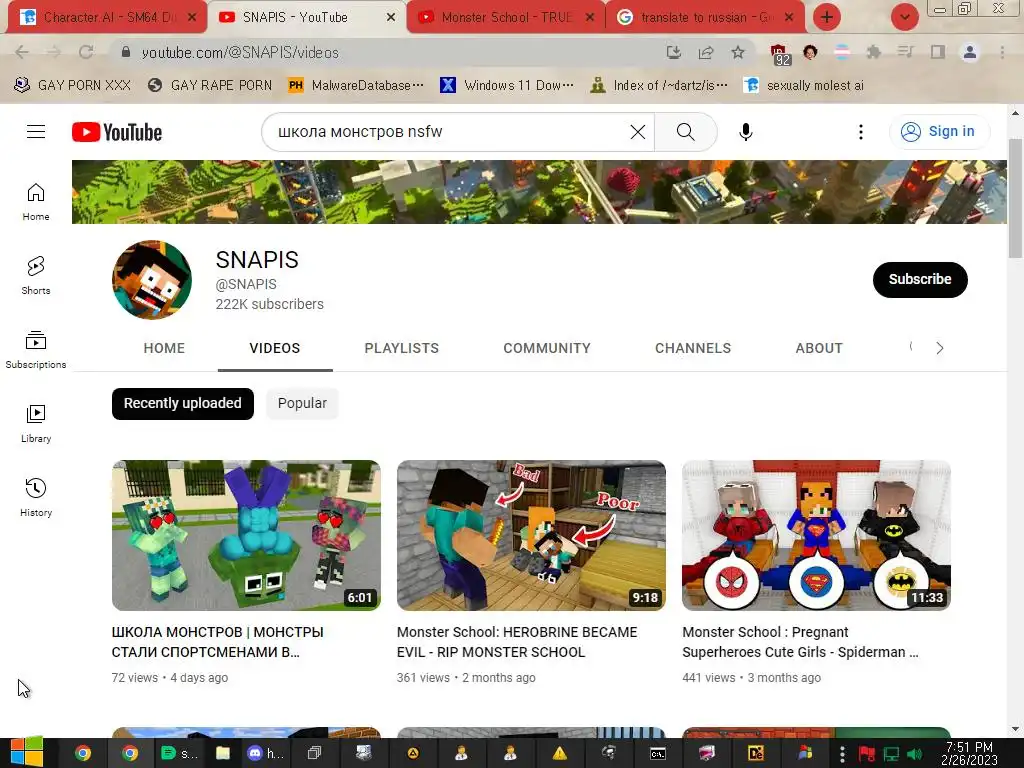Play the 6:01 video thumbnail
The image size is (1024, 768).
point(246,536)
